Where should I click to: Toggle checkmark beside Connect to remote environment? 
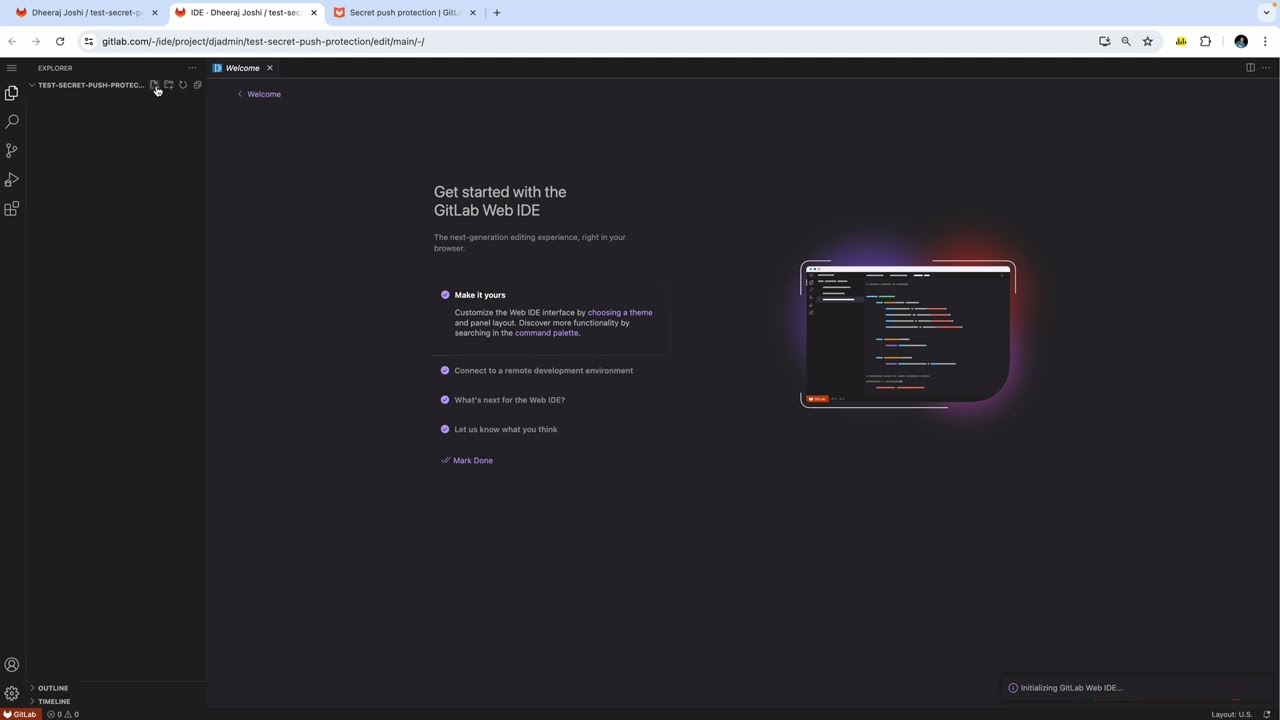pyautogui.click(x=445, y=371)
